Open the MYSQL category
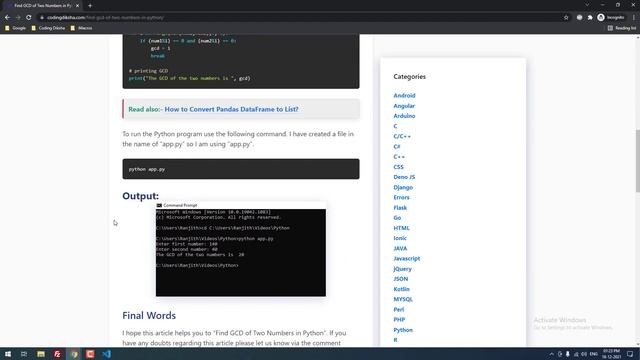640x360 pixels. (x=403, y=299)
